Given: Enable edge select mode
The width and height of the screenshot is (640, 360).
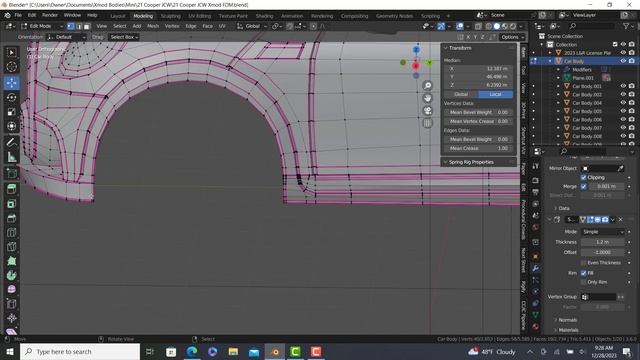Looking at the screenshot, I should (79, 26).
